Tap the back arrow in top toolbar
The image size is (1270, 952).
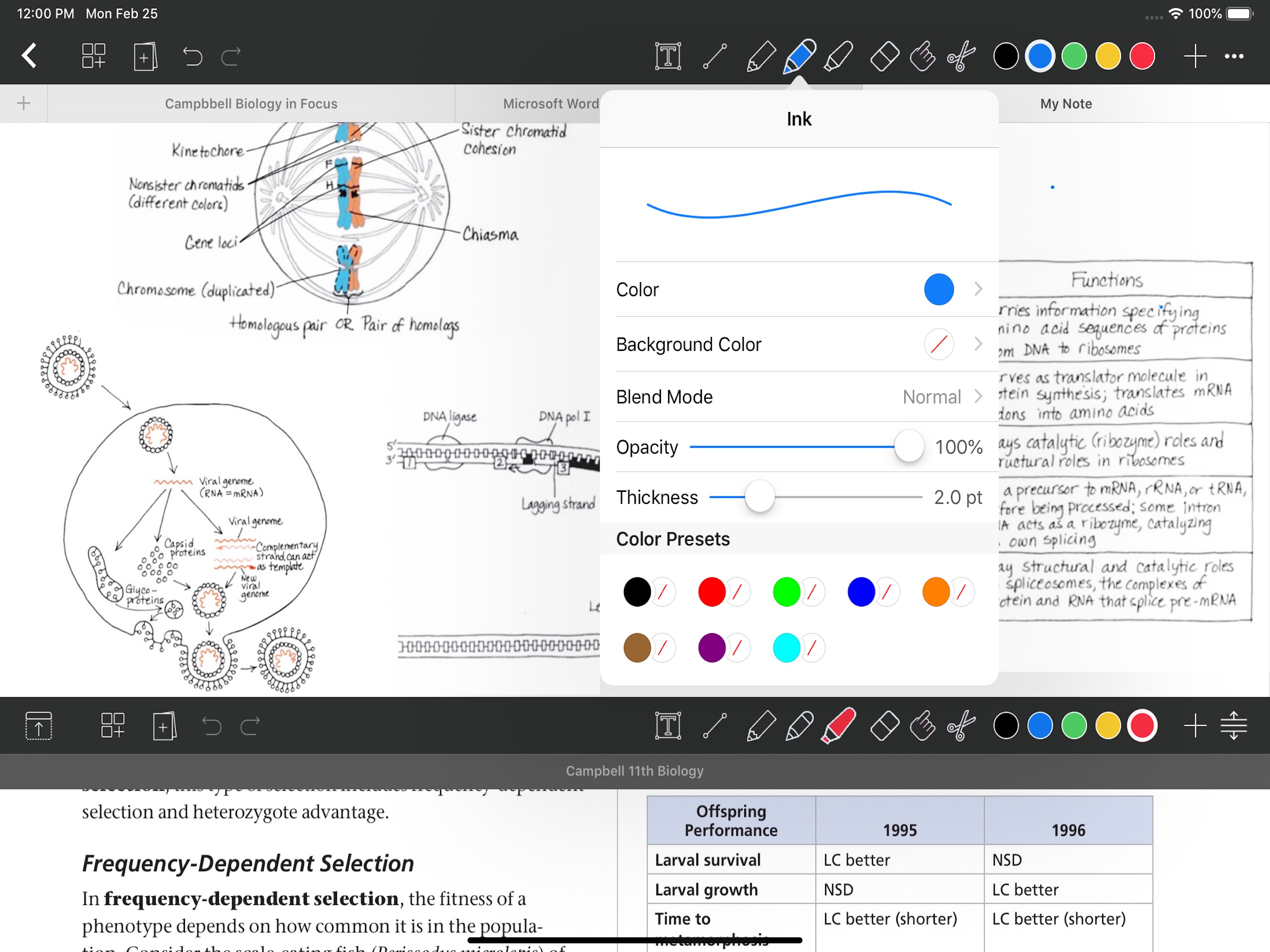point(29,56)
